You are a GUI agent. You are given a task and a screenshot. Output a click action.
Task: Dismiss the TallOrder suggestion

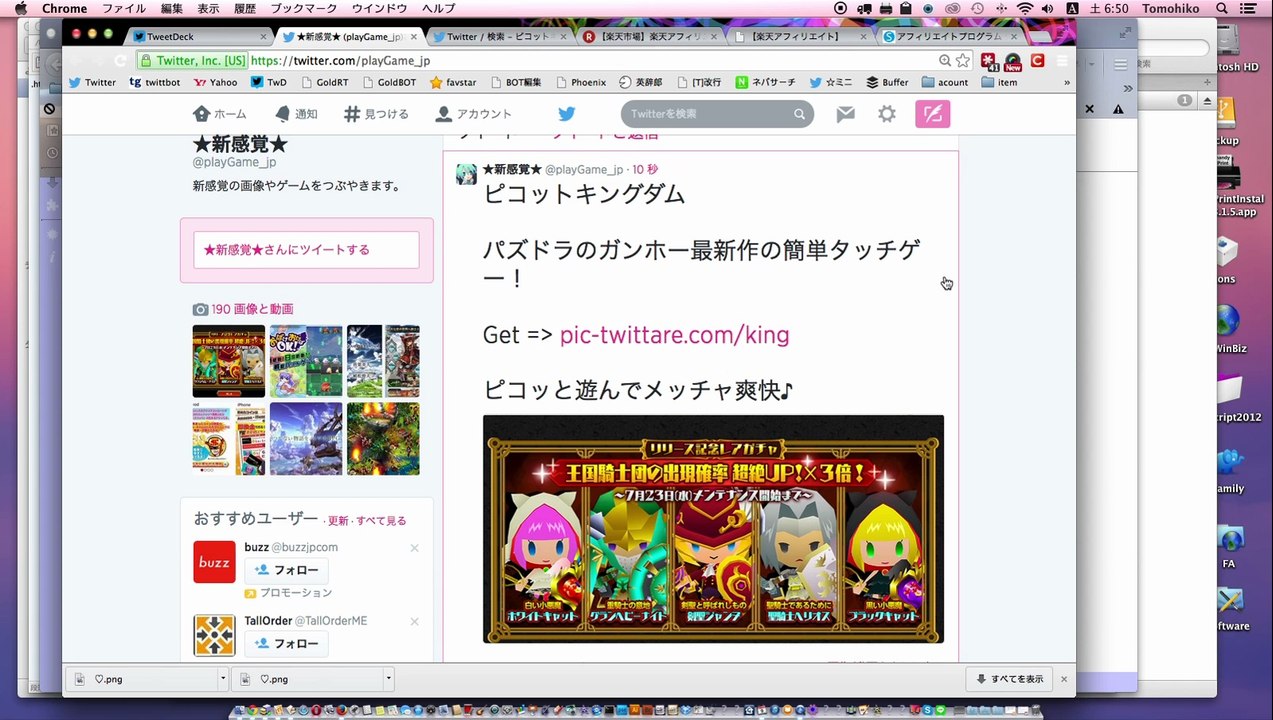pyautogui.click(x=414, y=621)
